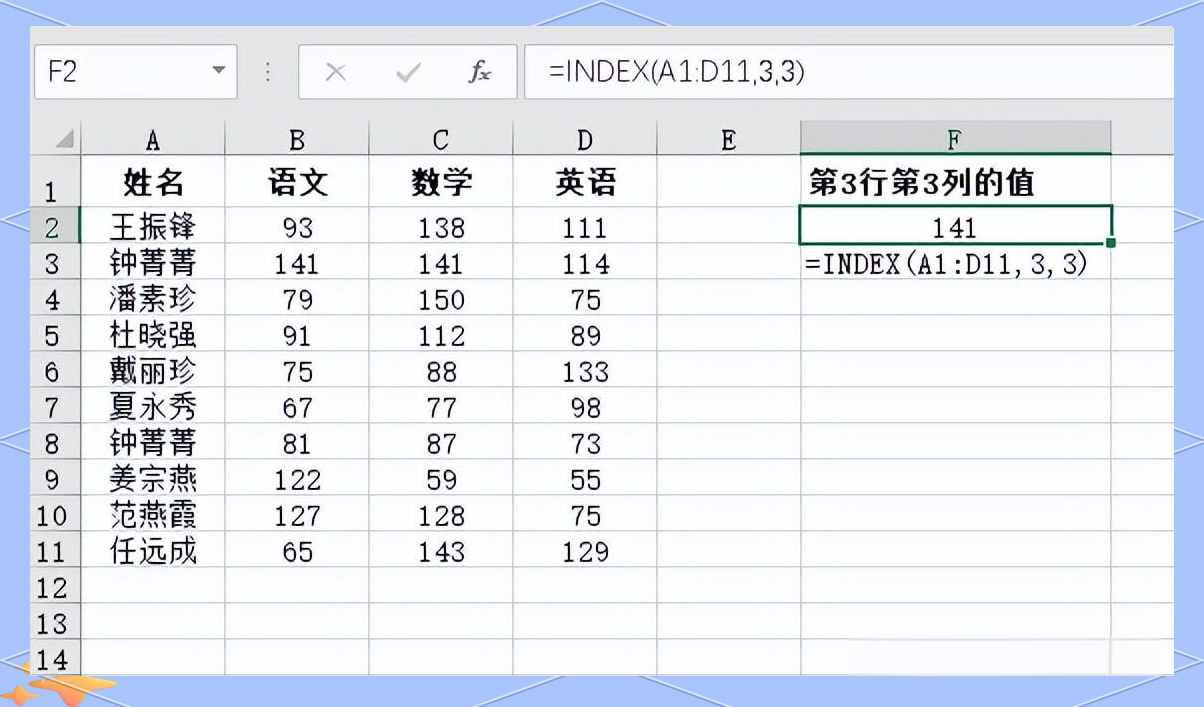Select column E header
Viewport: 1204px width, 707px height.
click(728, 139)
